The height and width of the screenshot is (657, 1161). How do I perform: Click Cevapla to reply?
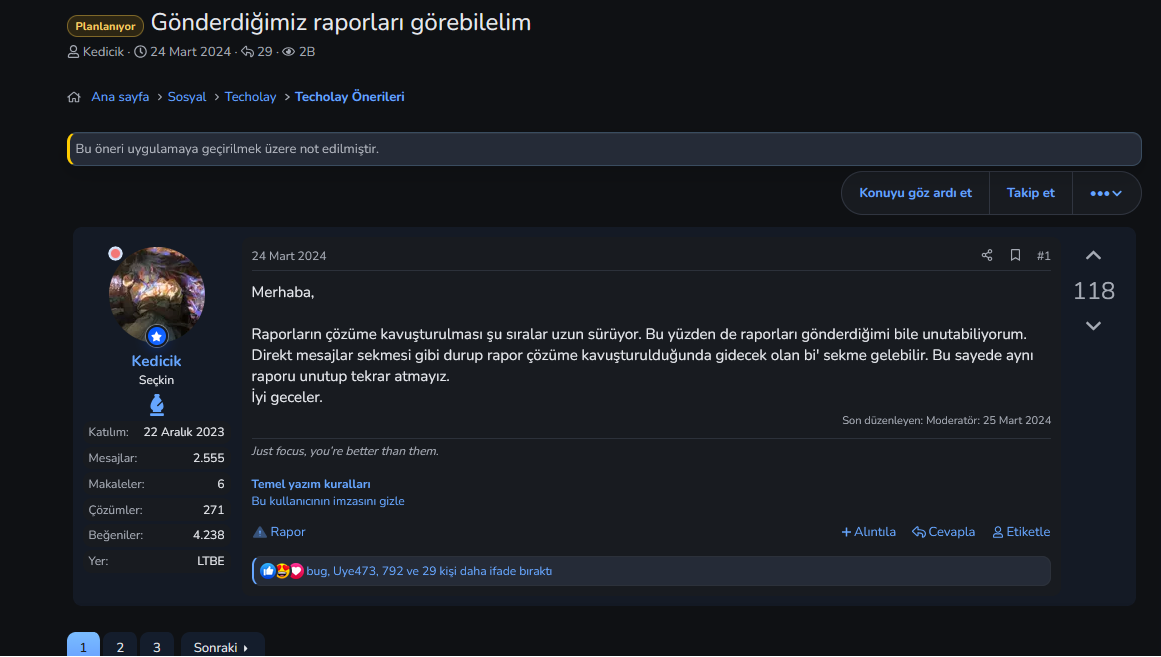pyautogui.click(x=943, y=532)
